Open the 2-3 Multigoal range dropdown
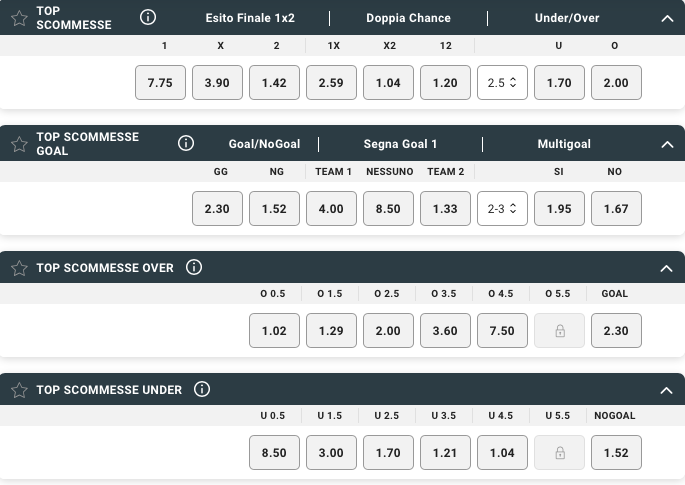Viewport: 685px width, 485px height. [x=502, y=208]
